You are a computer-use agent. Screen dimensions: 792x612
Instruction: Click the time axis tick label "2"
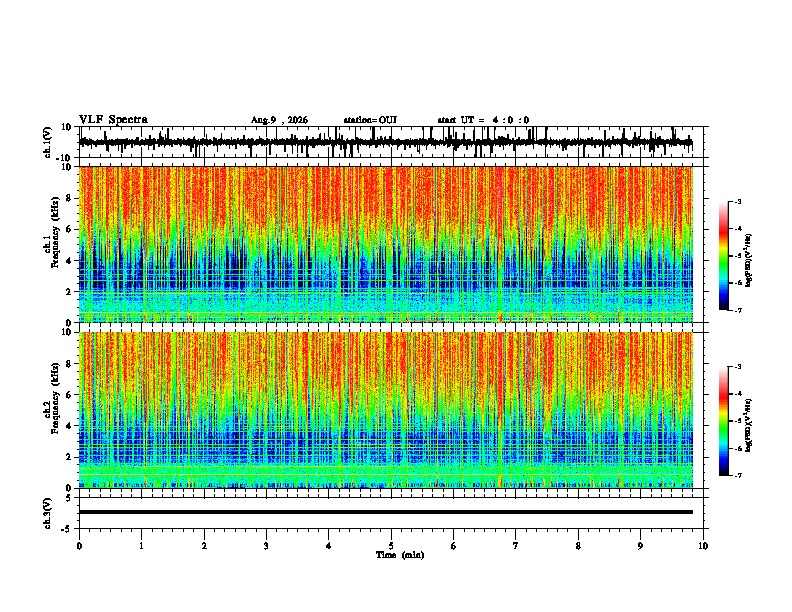[204, 546]
